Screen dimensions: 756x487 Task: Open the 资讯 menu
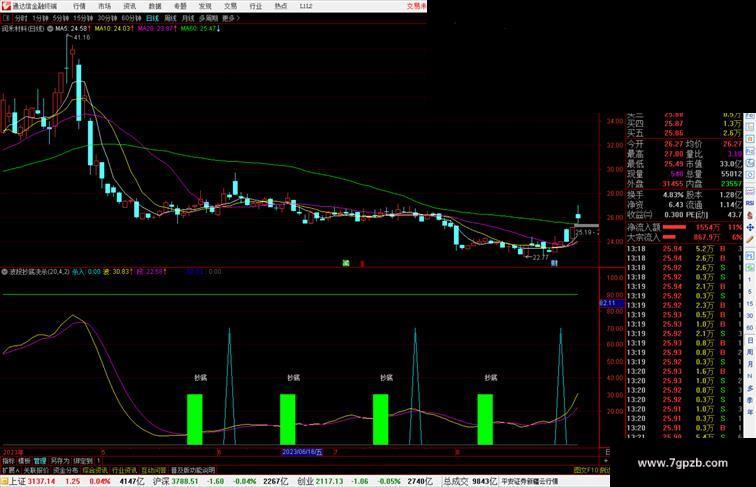pos(129,6)
